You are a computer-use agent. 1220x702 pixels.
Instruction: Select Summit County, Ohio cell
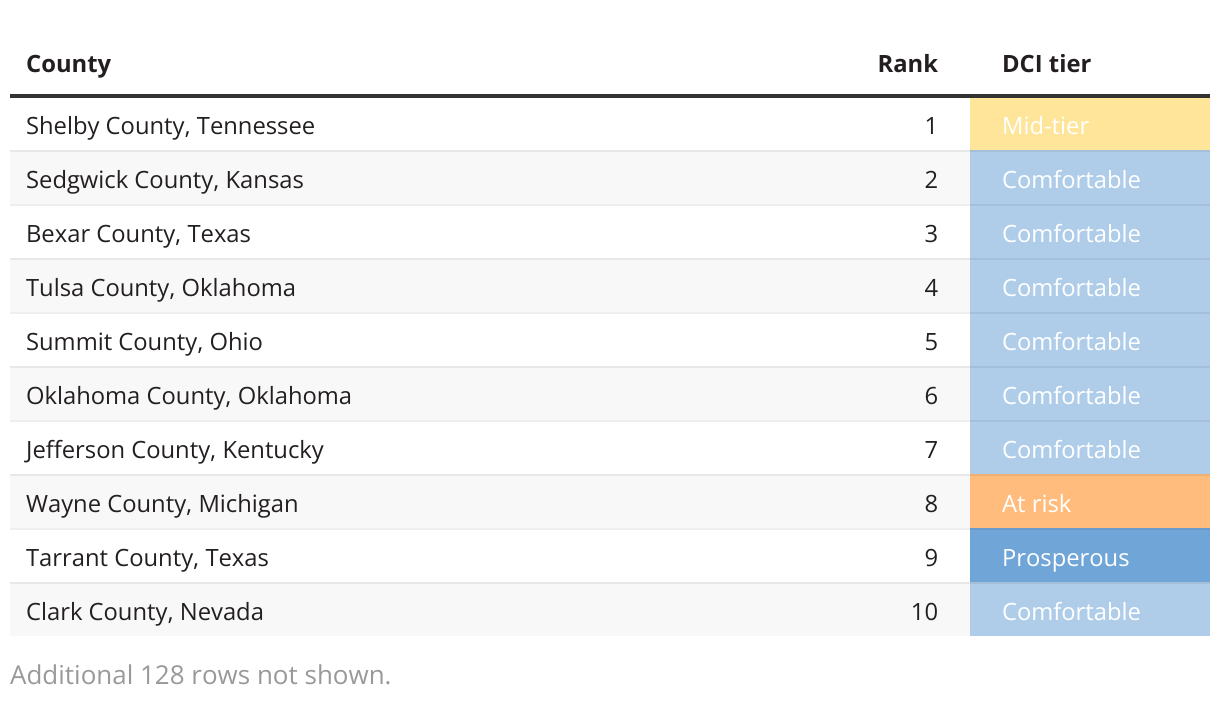click(144, 342)
